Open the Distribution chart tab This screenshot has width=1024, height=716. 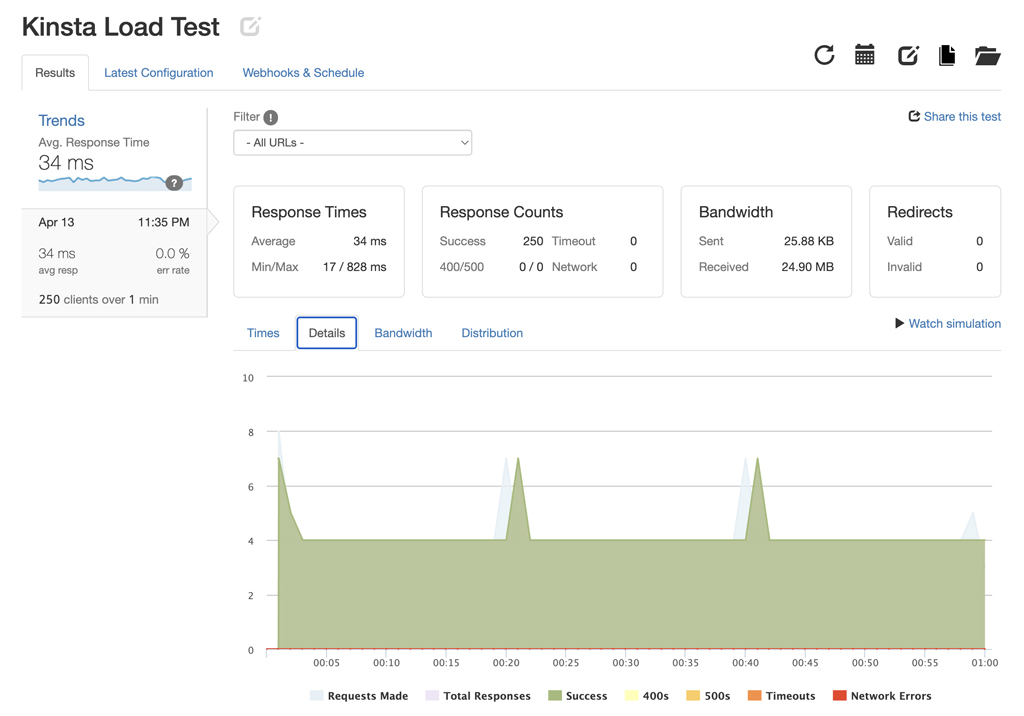point(492,332)
